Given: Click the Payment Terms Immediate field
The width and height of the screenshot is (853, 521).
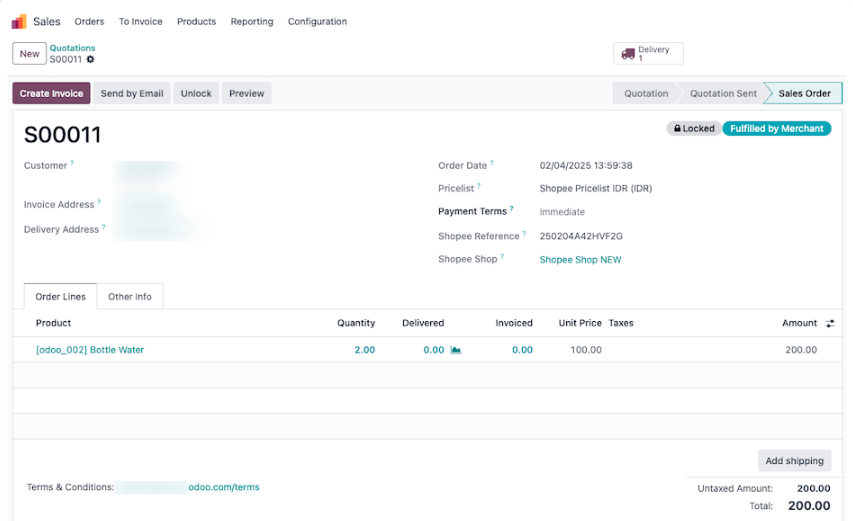Looking at the screenshot, I should coord(562,212).
